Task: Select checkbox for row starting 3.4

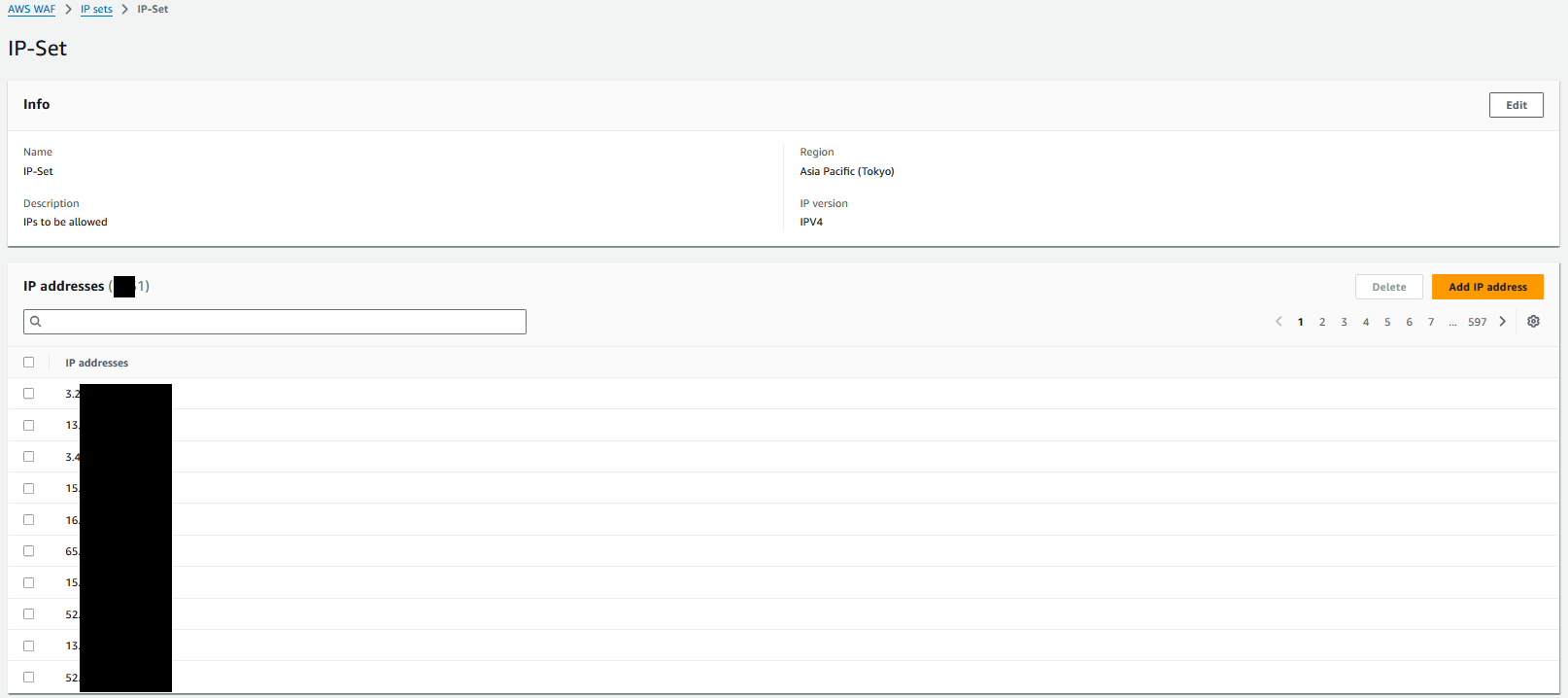Action: (29, 457)
